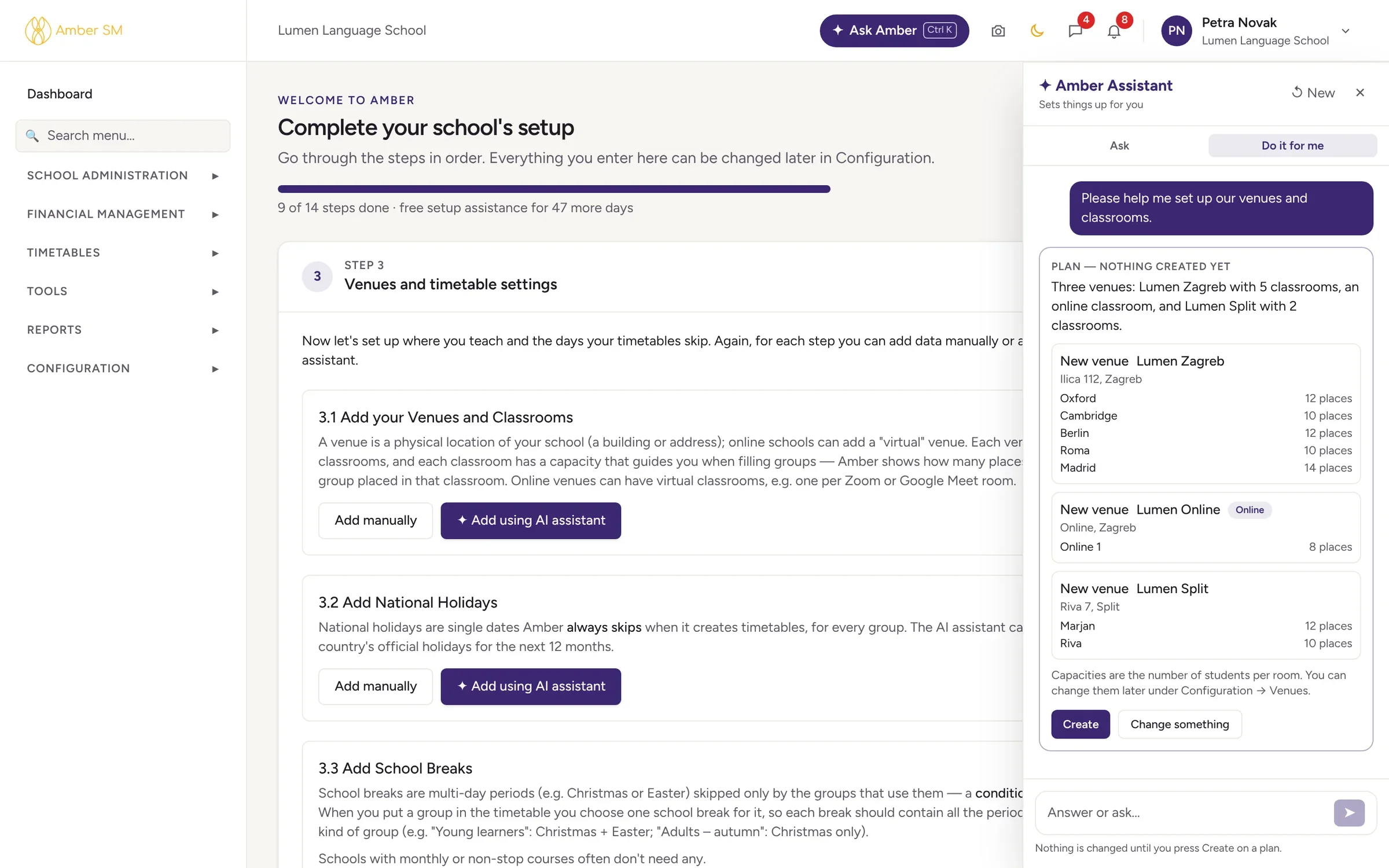Expand School Administration section
The height and width of the screenshot is (868, 1389).
123,175
